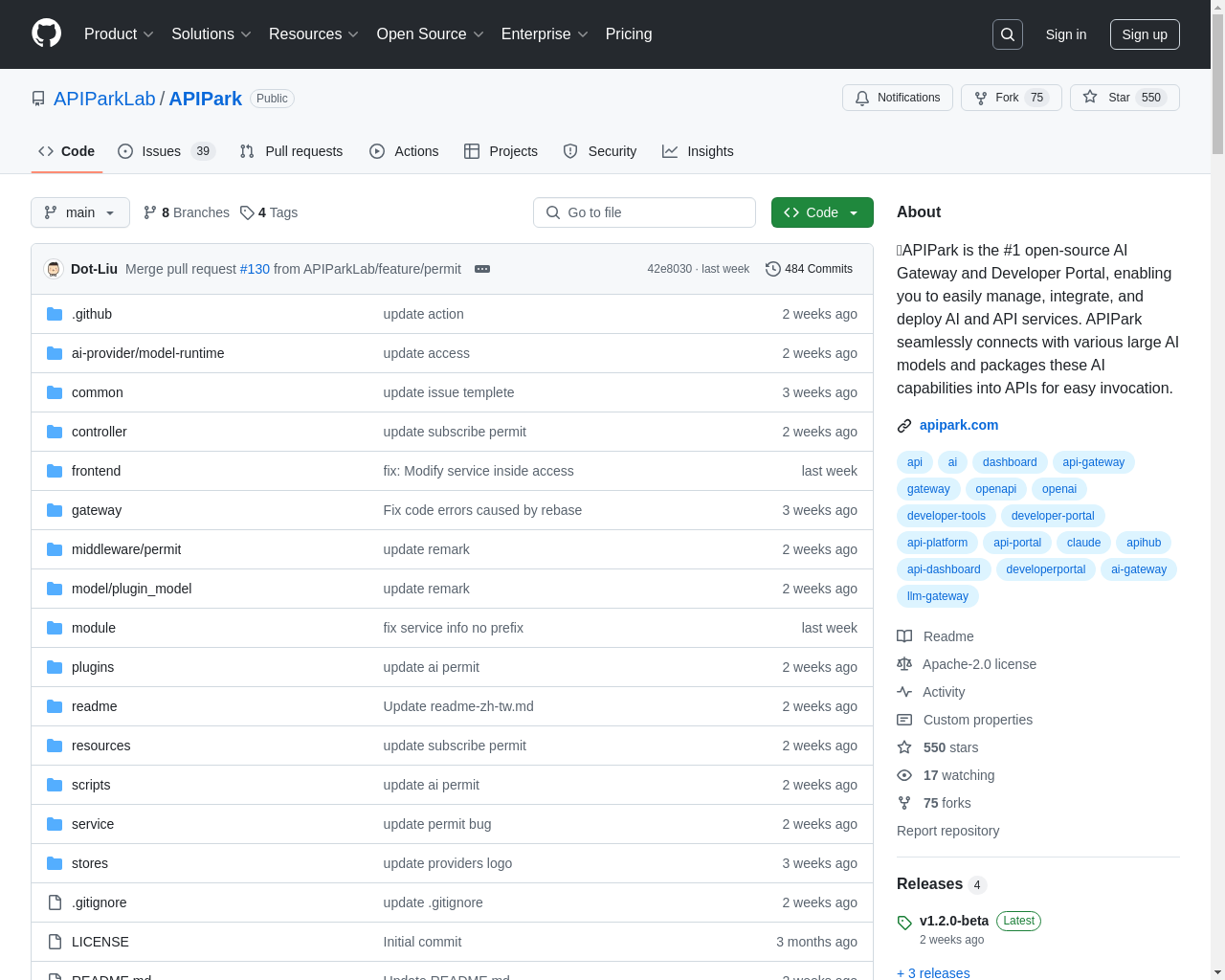Expand the Resources menu
Screen dimensions: 1225x980
314,34
